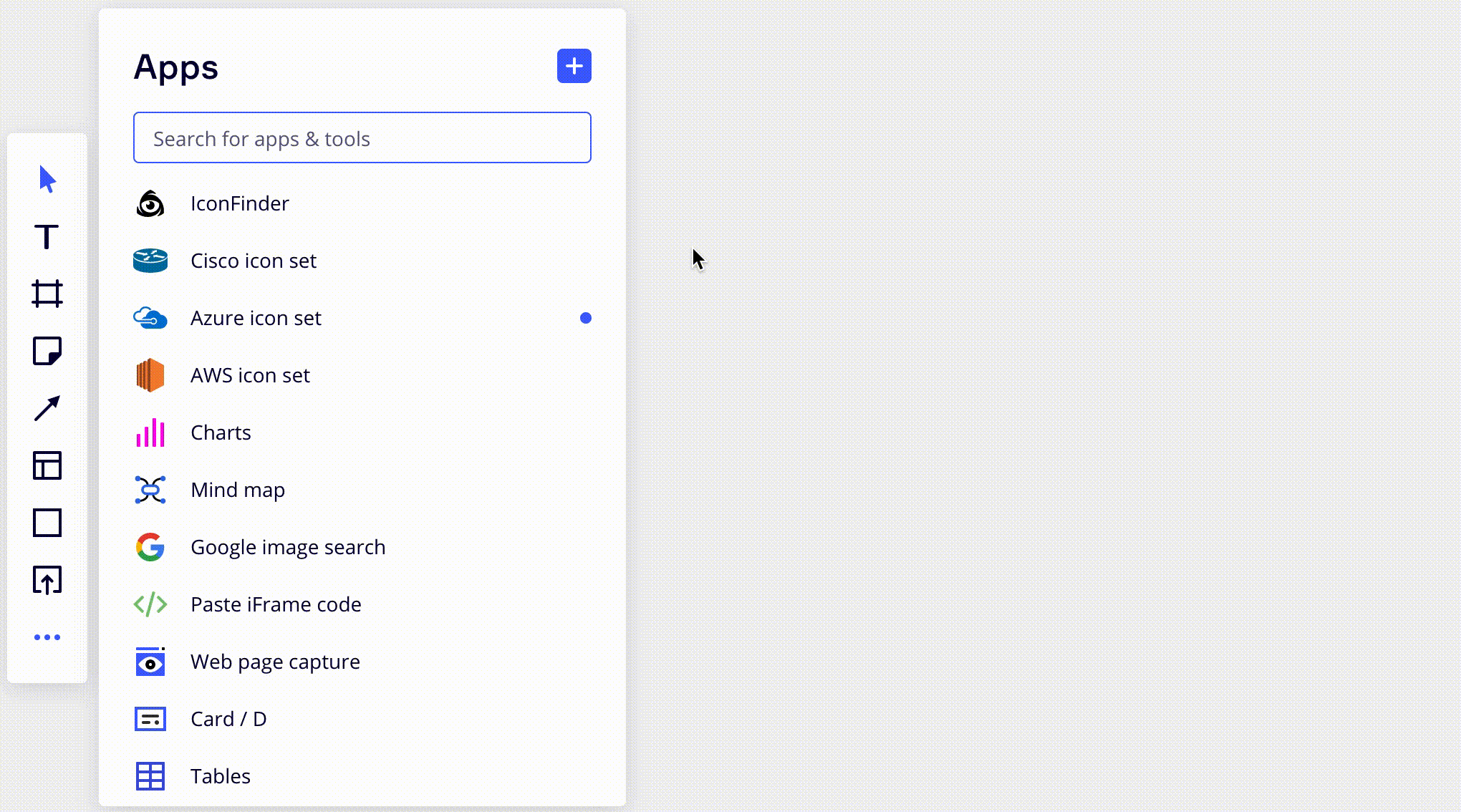This screenshot has height=812, width=1461.
Task: Open the Cisco icon set
Action: tap(254, 261)
